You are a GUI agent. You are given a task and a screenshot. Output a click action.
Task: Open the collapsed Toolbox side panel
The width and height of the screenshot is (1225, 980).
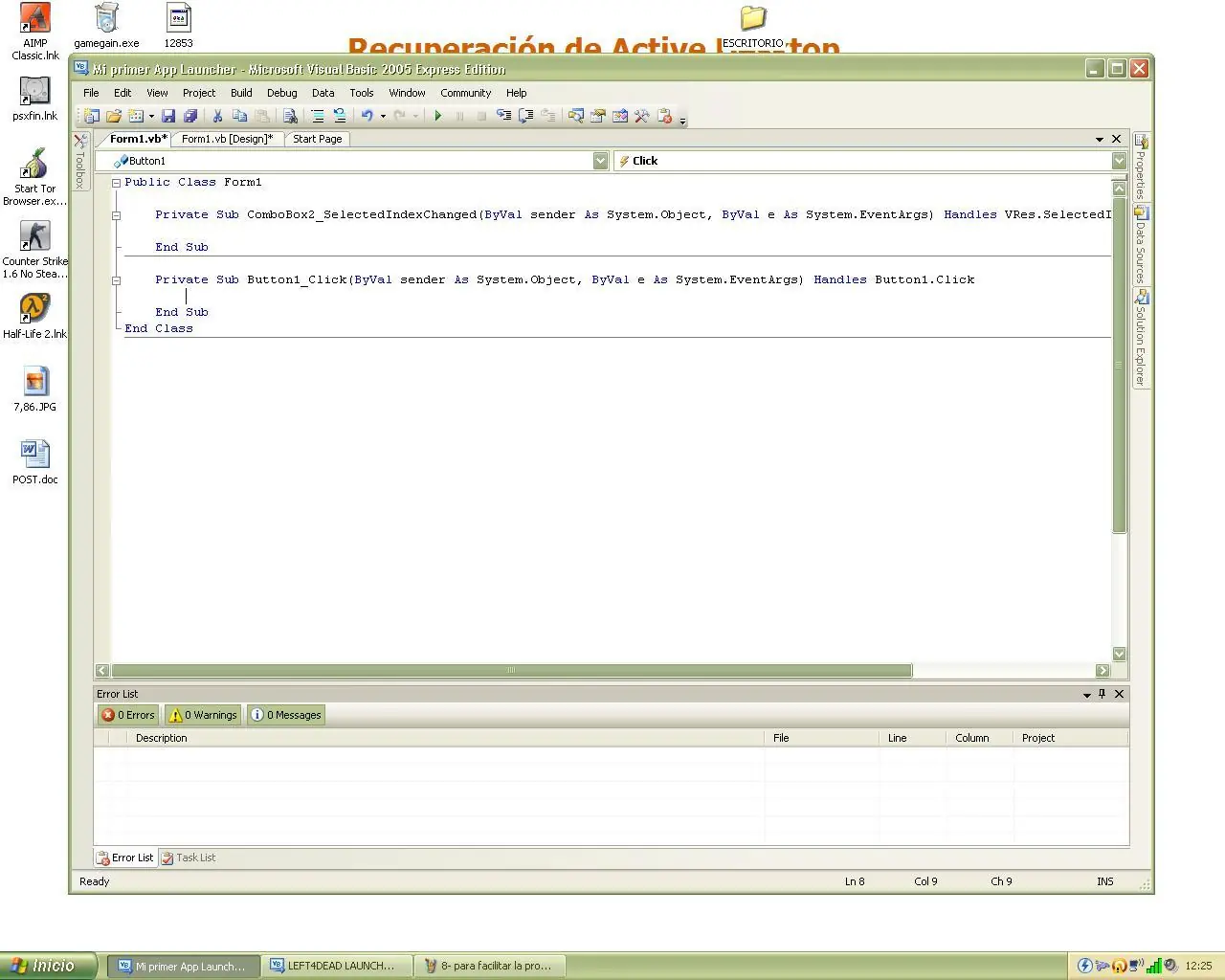(x=80, y=161)
